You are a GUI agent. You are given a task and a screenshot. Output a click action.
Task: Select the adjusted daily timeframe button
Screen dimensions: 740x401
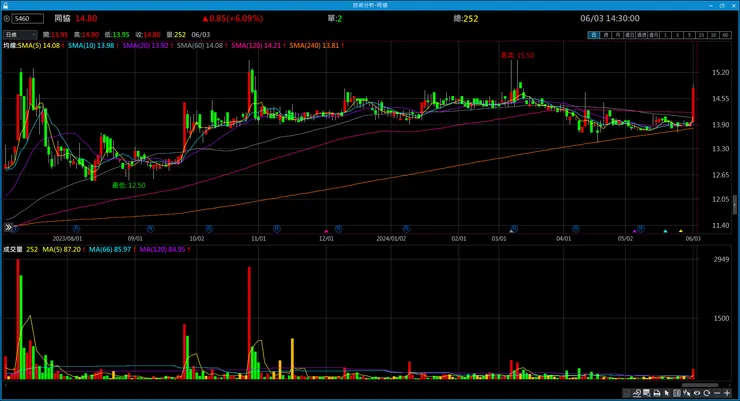point(630,35)
